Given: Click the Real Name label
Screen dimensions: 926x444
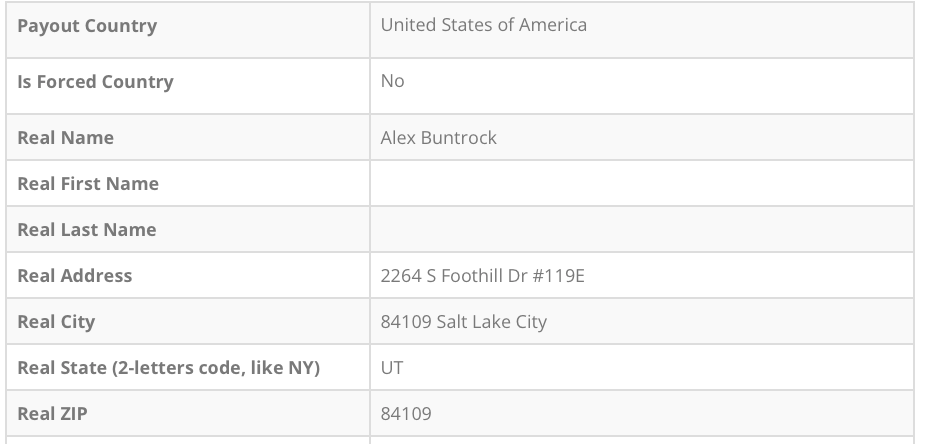Looking at the screenshot, I should (x=65, y=138).
